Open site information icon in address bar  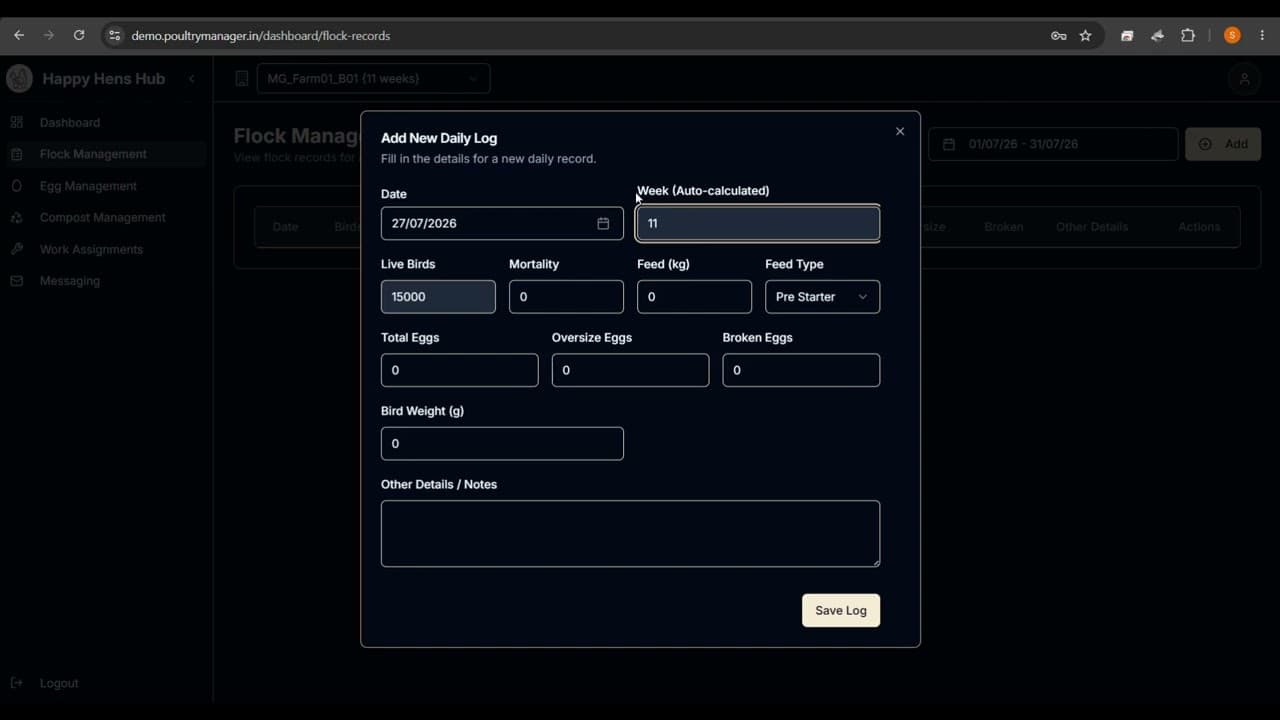(115, 35)
